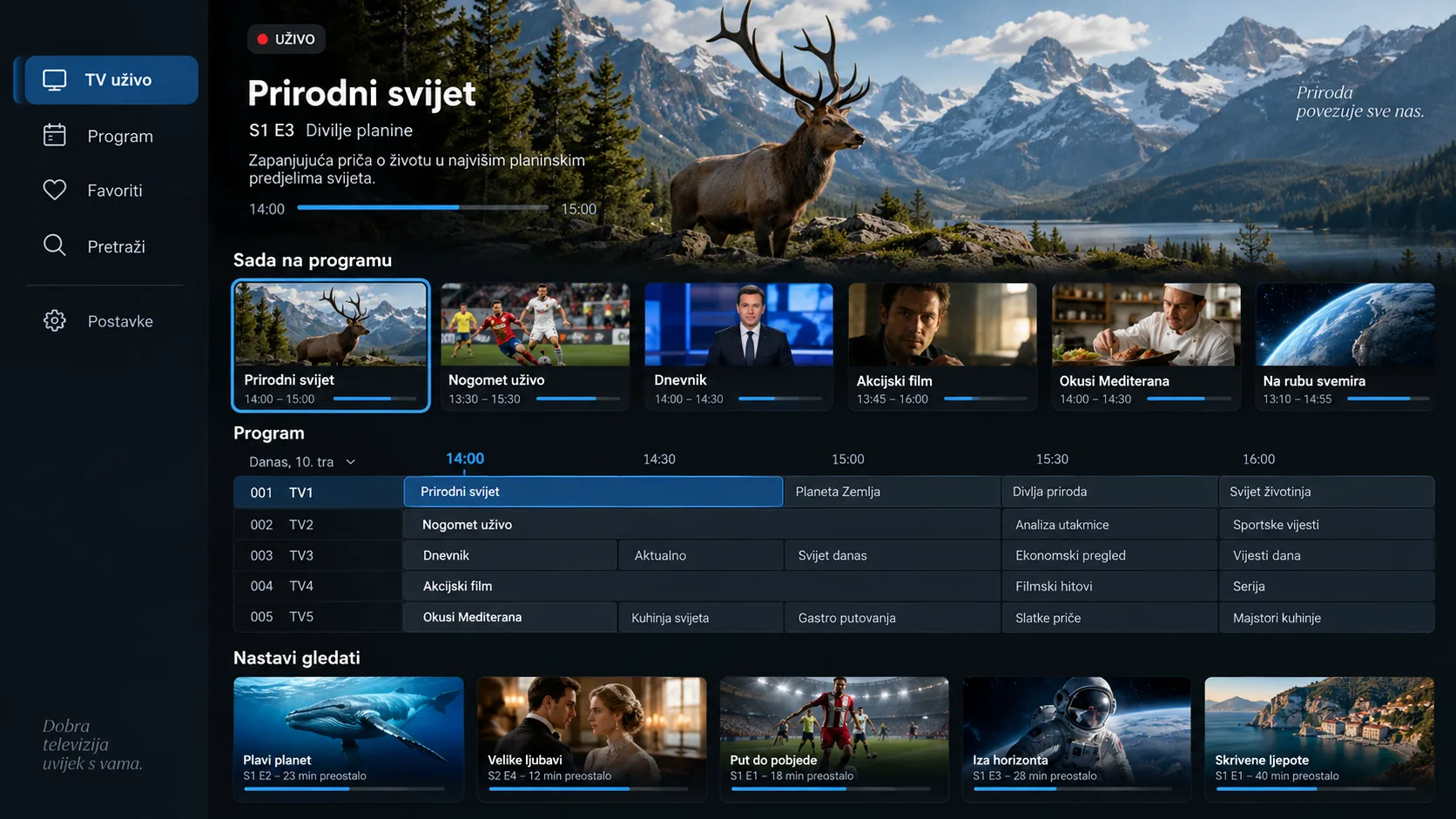Click the magnifier icon beside Pretraži

point(55,245)
